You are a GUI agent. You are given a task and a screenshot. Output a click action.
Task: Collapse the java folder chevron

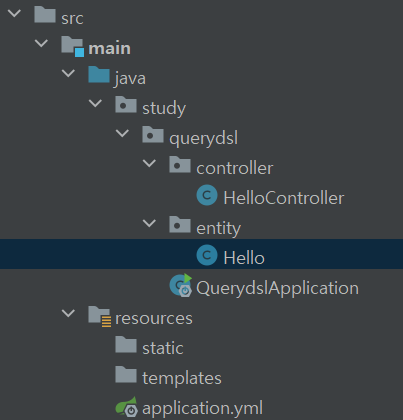pos(68,74)
